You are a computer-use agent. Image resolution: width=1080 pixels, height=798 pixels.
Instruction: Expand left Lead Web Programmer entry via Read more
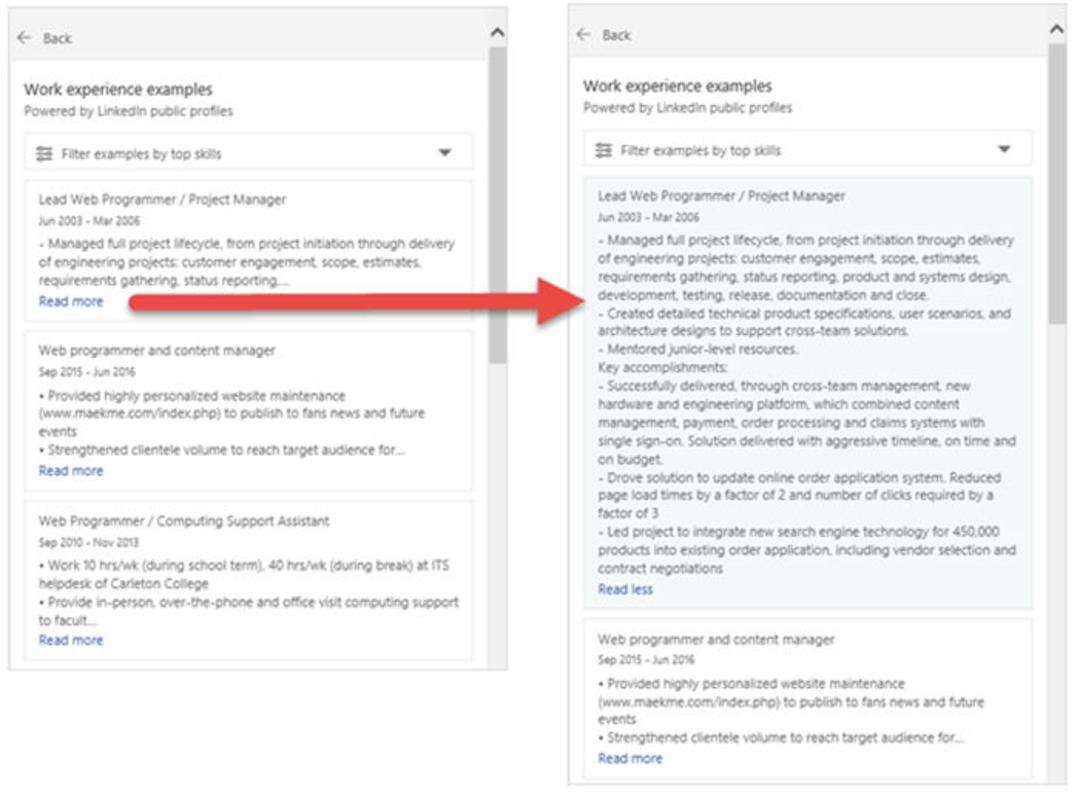[x=71, y=302]
